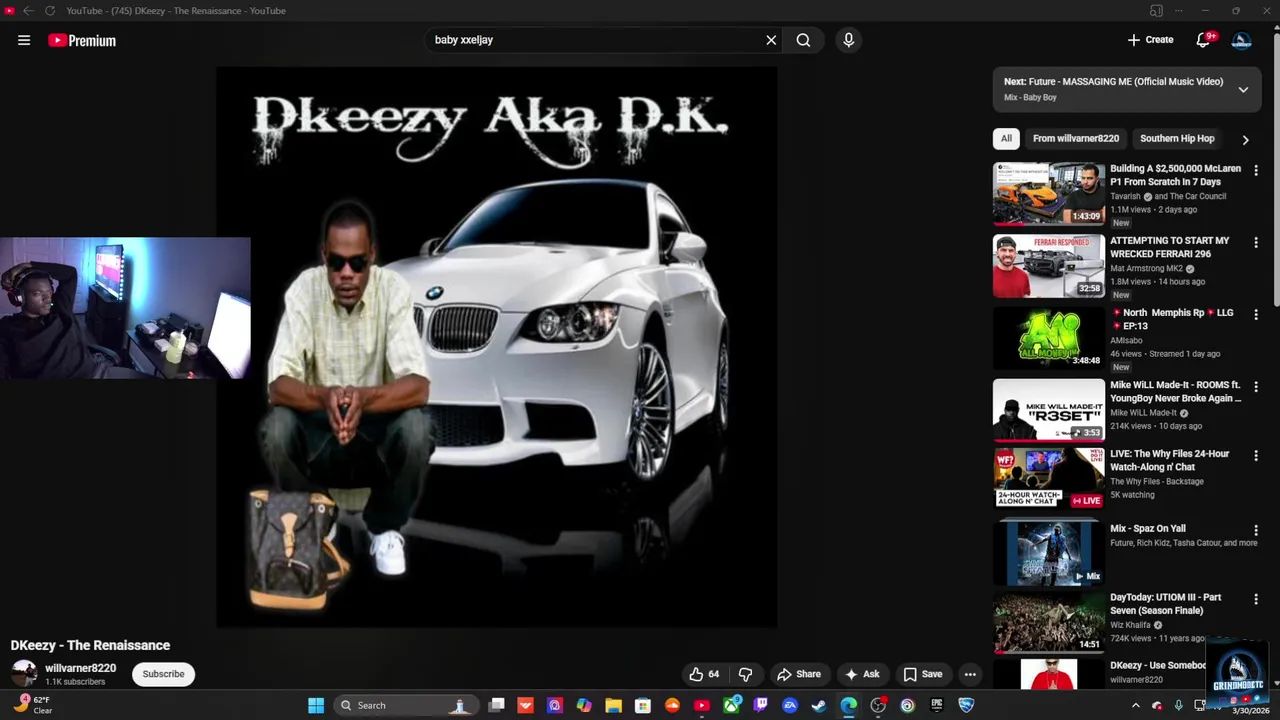Open McLaren P1 build video thumbnail

tap(1049, 194)
